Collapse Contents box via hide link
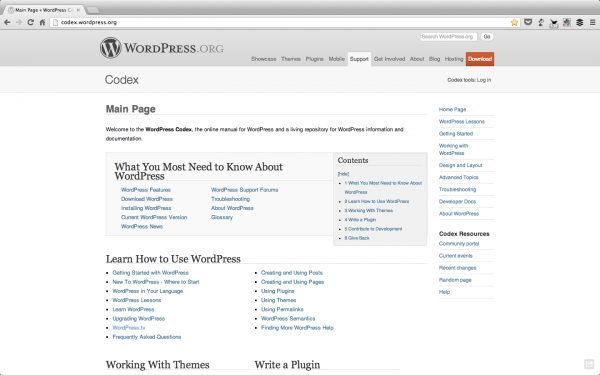The image size is (600, 375). (343, 174)
